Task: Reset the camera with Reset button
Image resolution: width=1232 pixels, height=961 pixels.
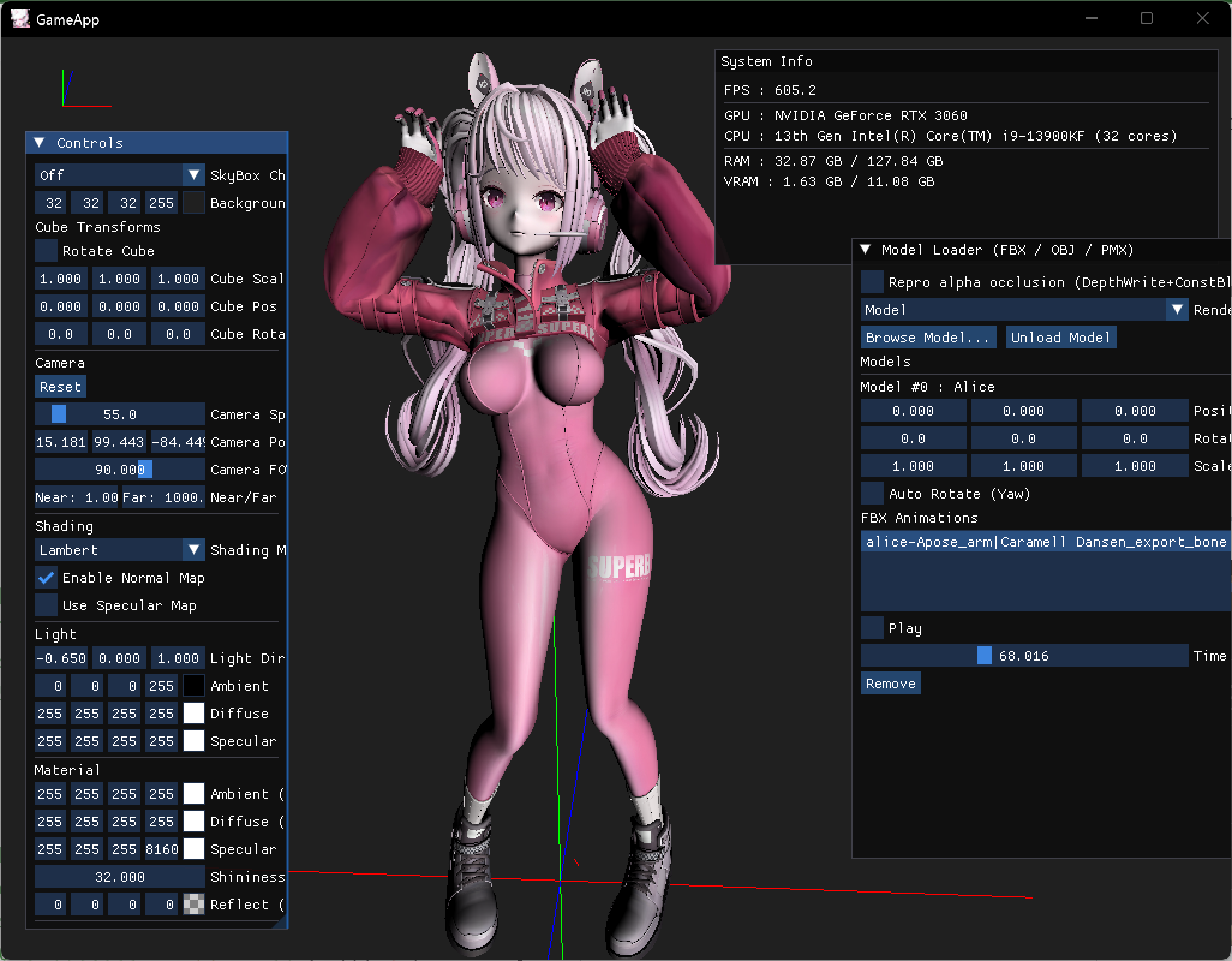Action: [x=60, y=387]
